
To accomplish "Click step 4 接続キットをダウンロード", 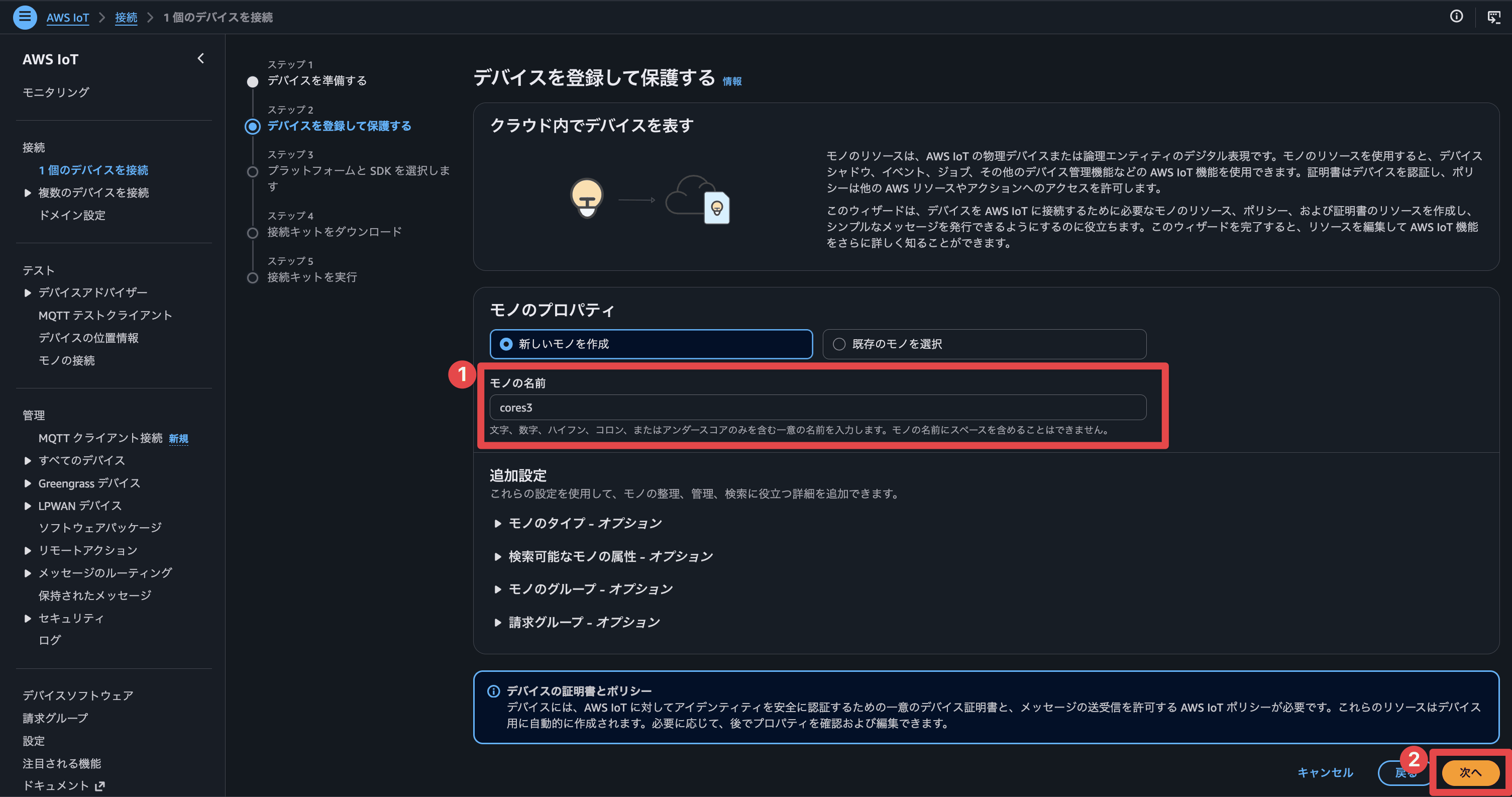I will pyautogui.click(x=335, y=231).
